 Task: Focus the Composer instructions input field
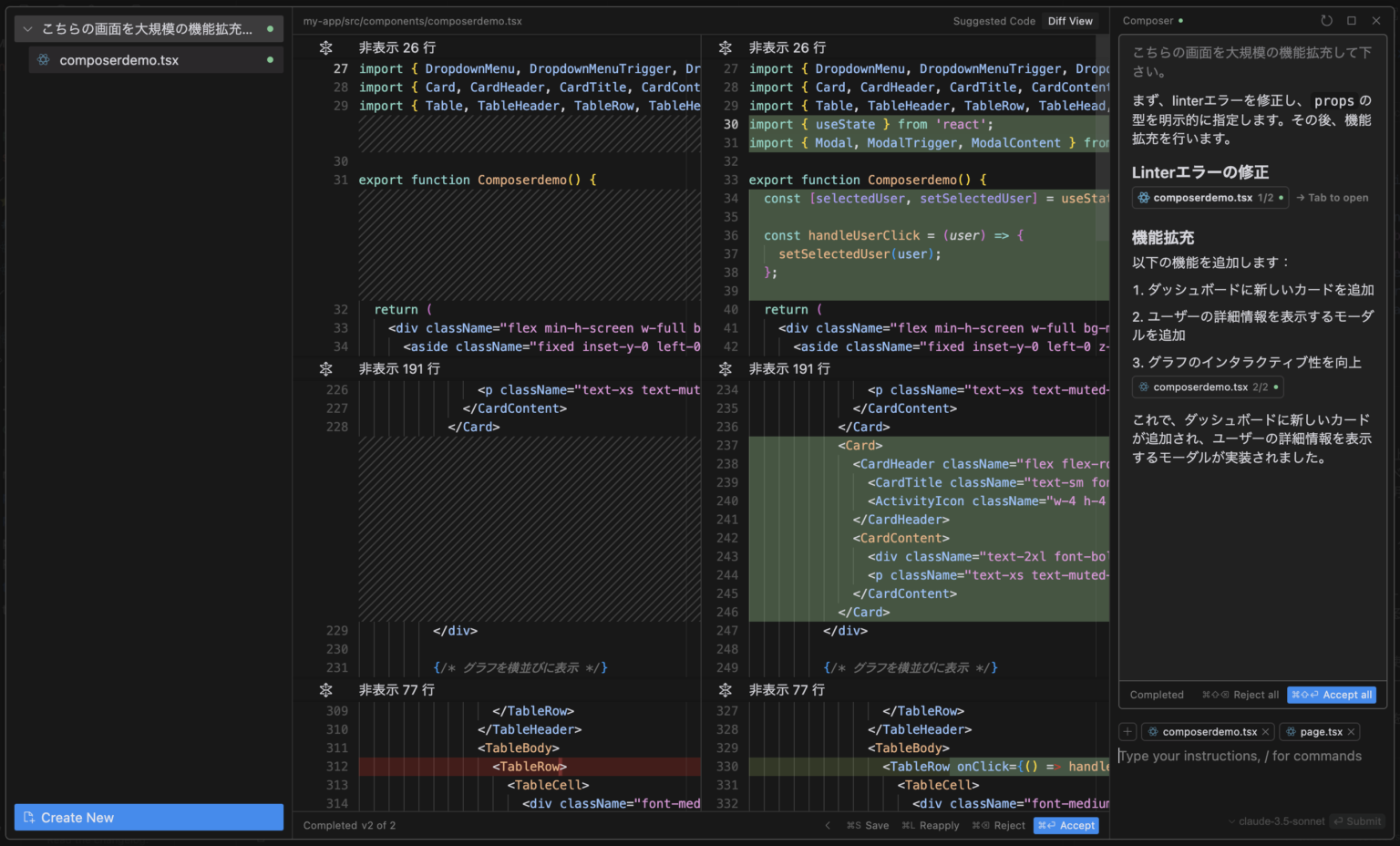click(x=1240, y=757)
